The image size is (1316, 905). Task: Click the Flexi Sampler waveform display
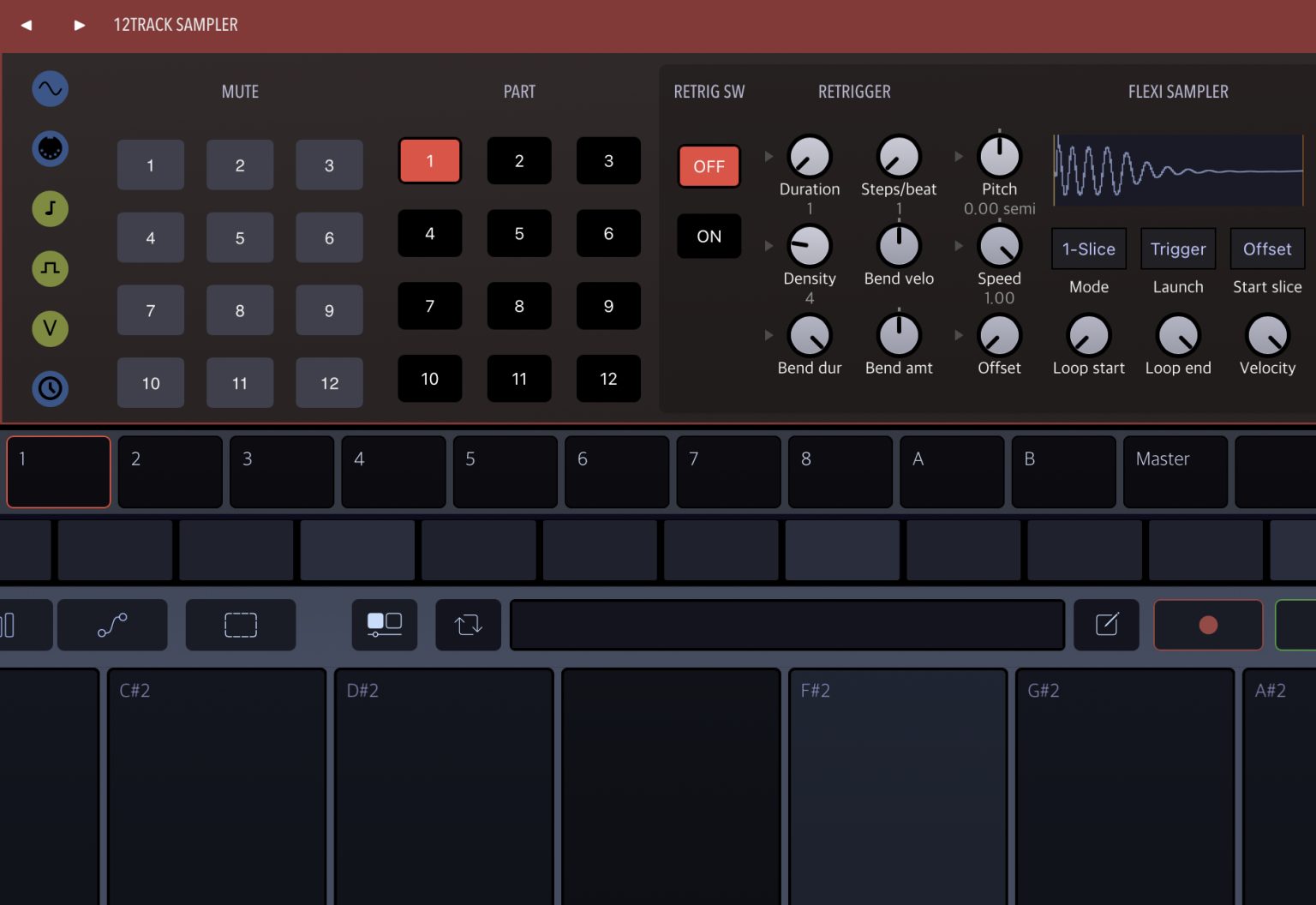(x=1178, y=170)
